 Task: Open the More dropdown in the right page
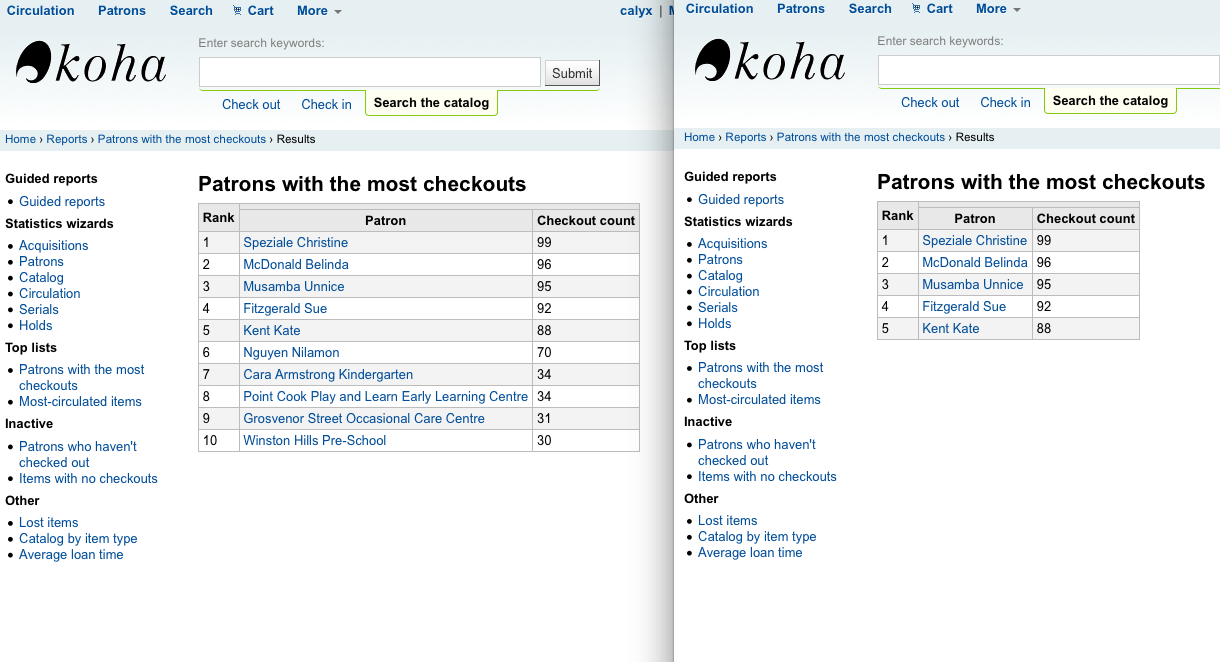pyautogui.click(x=998, y=9)
